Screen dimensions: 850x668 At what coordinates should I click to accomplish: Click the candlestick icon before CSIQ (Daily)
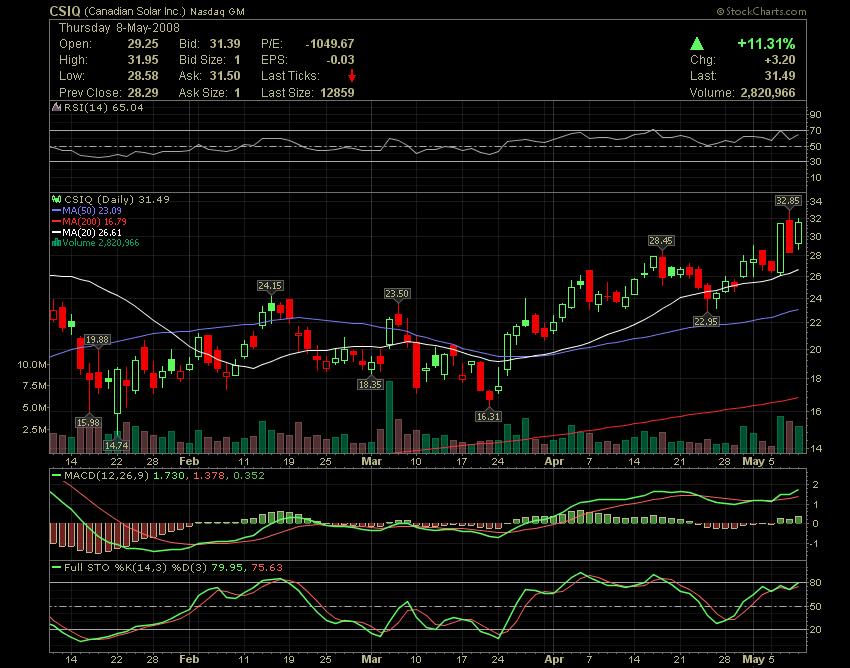[56, 200]
